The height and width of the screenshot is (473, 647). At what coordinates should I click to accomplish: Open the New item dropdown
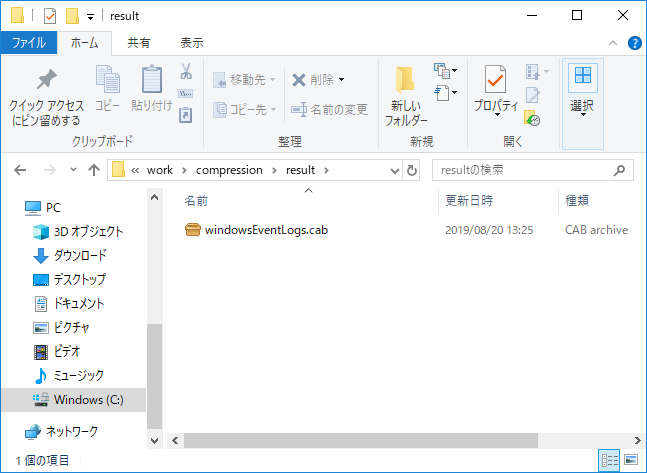pos(446,71)
